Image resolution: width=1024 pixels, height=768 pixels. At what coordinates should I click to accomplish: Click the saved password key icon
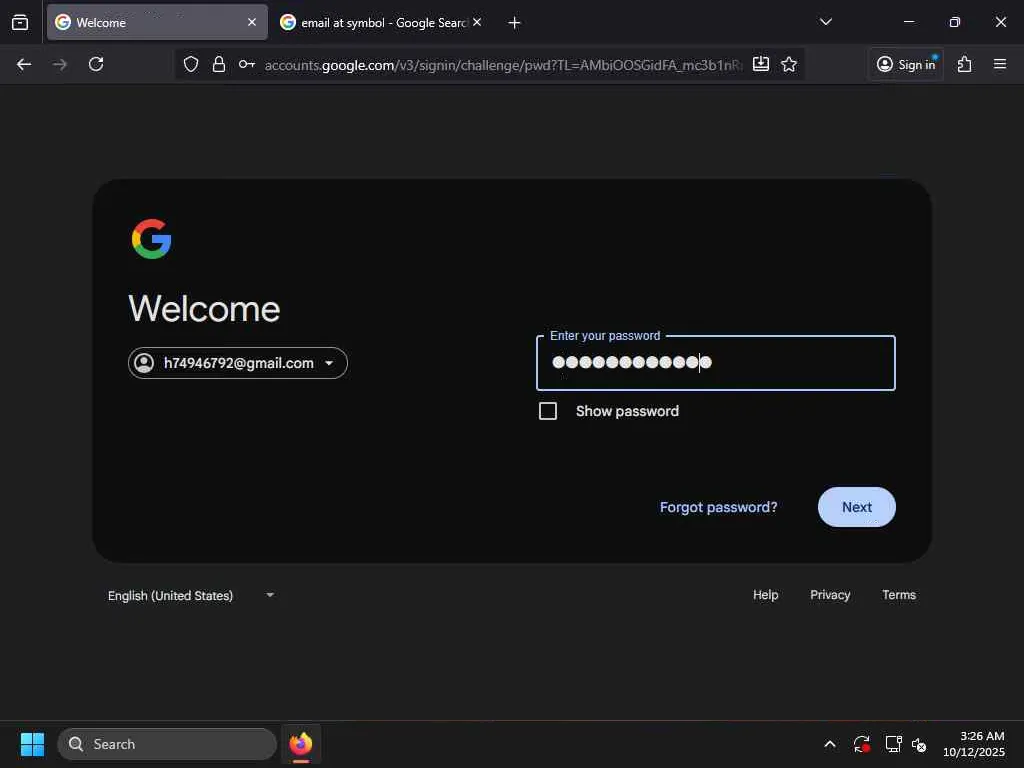pyautogui.click(x=247, y=64)
